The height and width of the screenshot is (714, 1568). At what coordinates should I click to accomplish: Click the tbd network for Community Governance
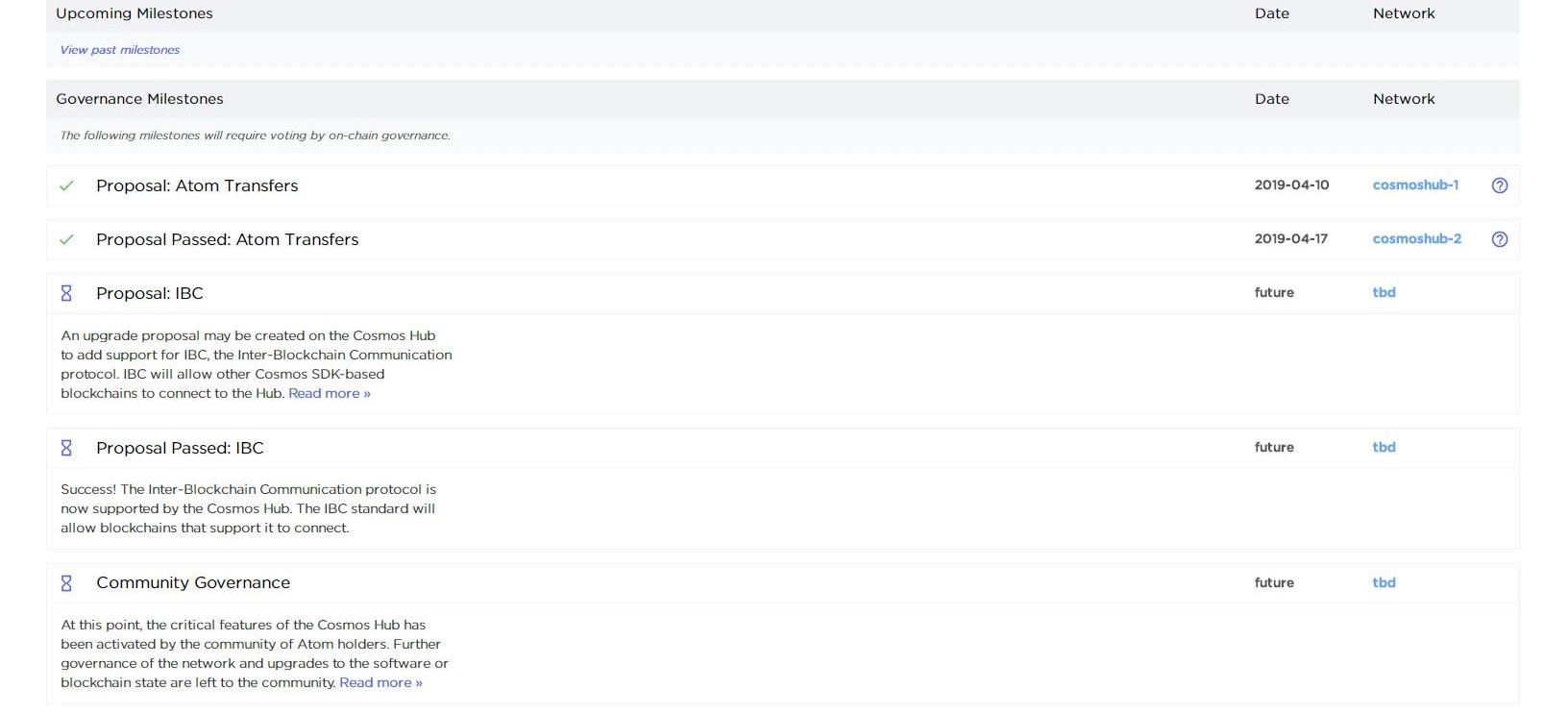[1384, 582]
